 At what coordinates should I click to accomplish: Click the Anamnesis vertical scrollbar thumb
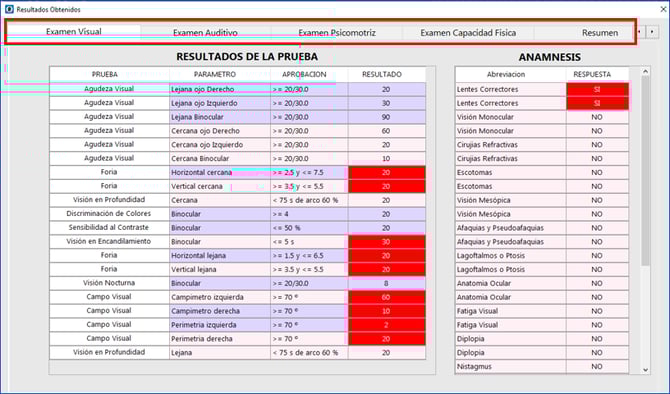[646, 171]
